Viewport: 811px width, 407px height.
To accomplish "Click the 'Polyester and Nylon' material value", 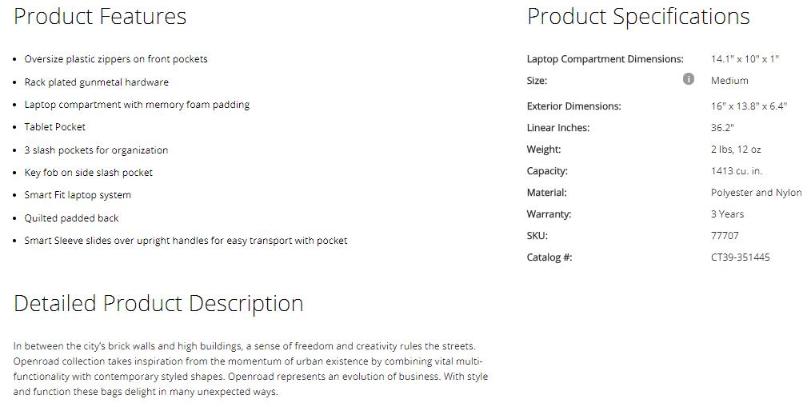I will pos(755,192).
